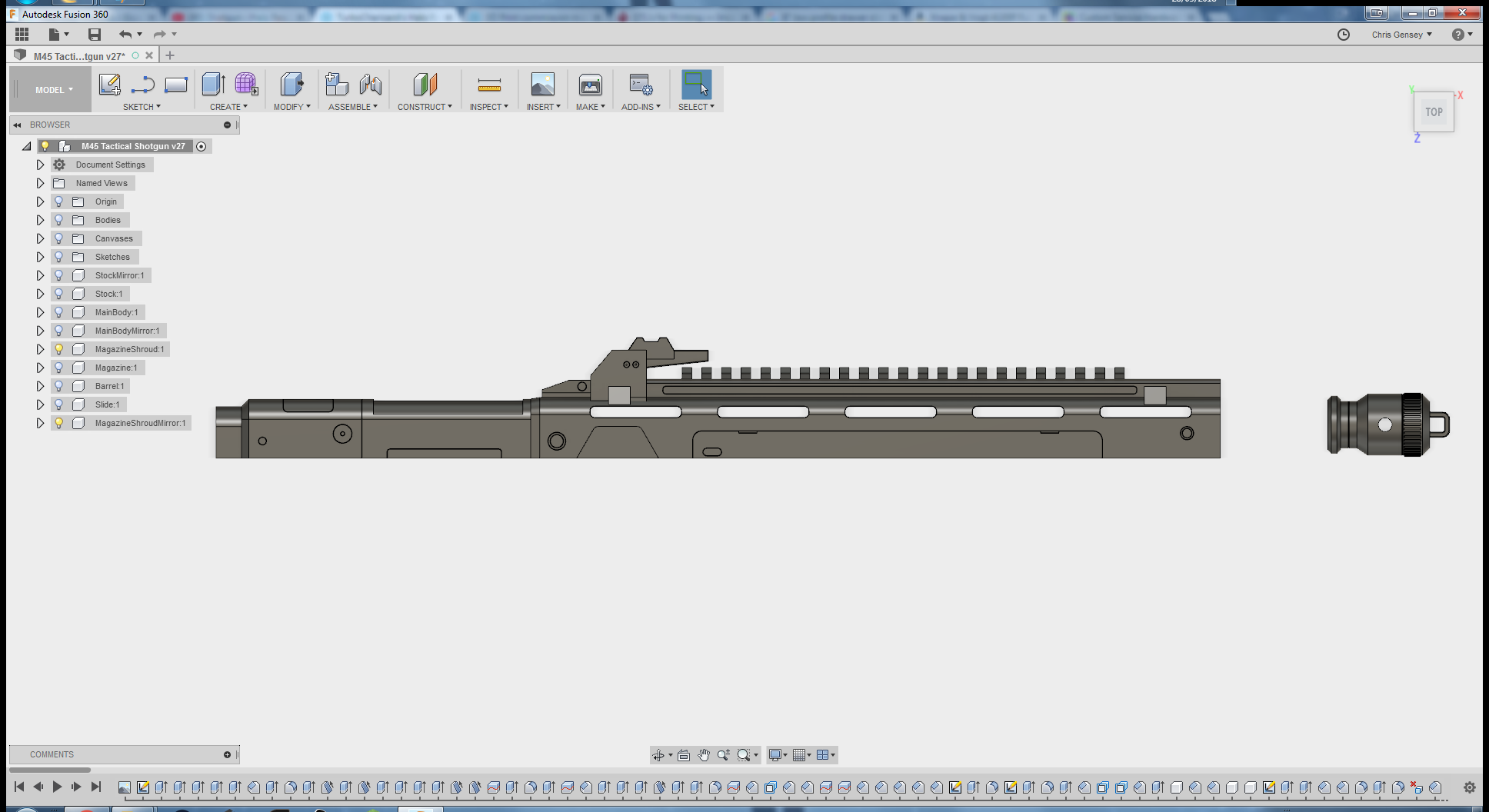Open the MODEL workspace dropdown
Screen dimensions: 1489x812
coord(54,90)
